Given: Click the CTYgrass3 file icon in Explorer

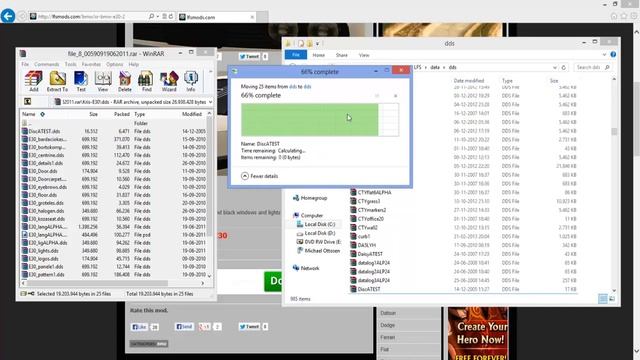Looking at the screenshot, I should (x=353, y=201).
